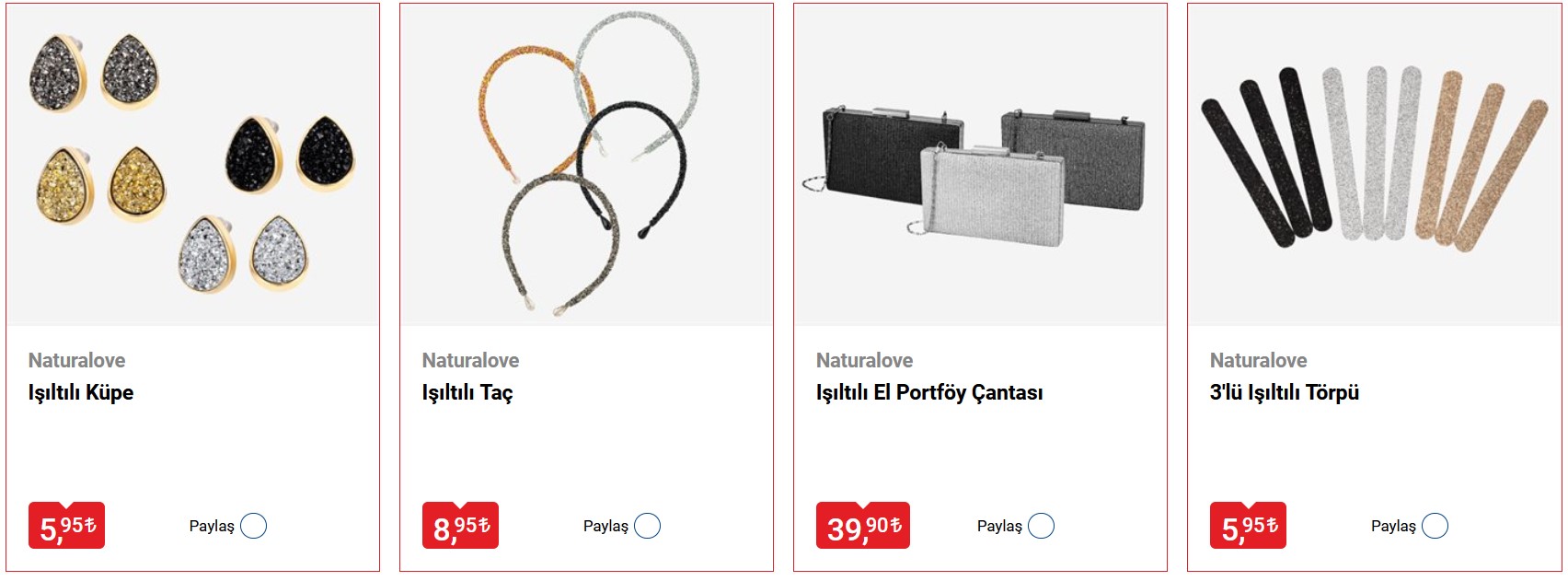Open the Işıltılı Taç product title
Image resolution: width=1568 pixels, height=581 pixels.
point(467,392)
